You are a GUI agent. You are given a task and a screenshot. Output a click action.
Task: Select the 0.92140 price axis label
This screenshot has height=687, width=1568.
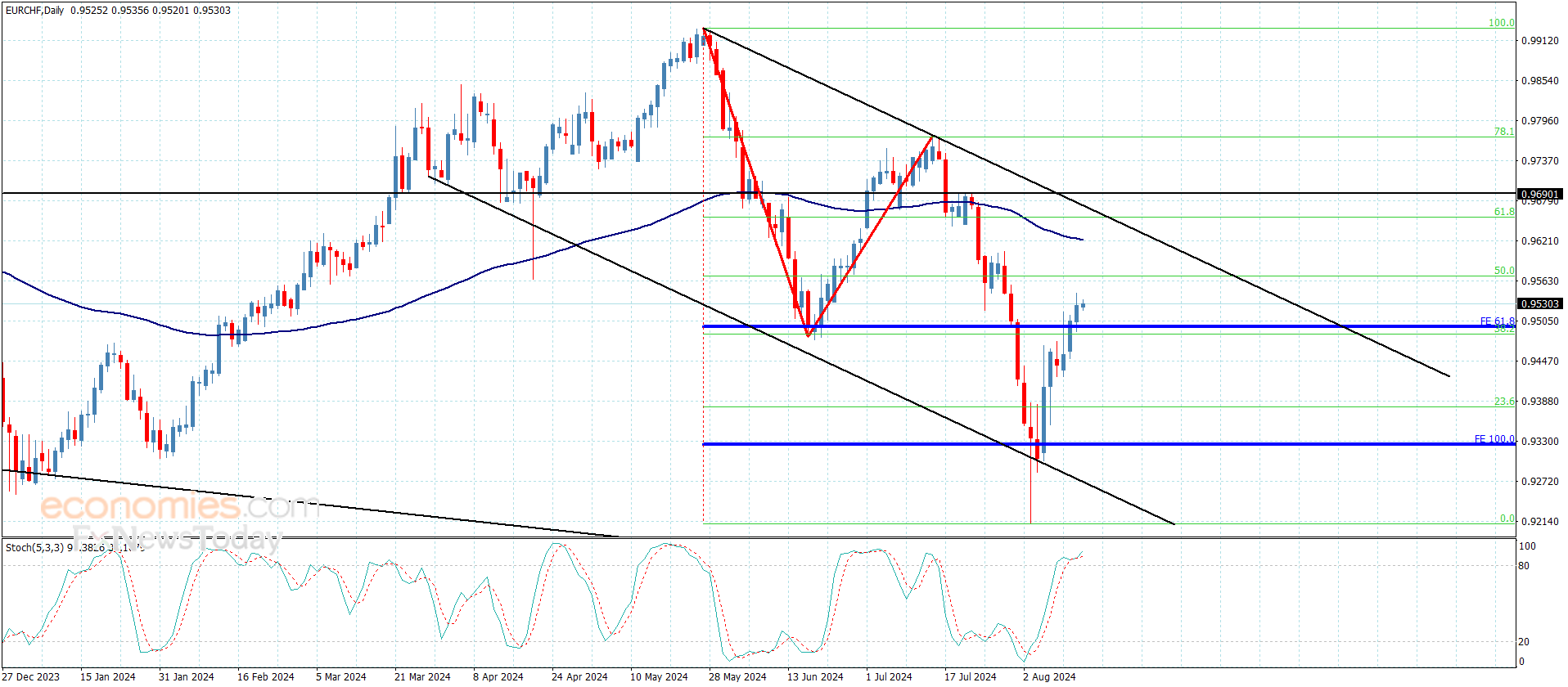coord(1539,521)
